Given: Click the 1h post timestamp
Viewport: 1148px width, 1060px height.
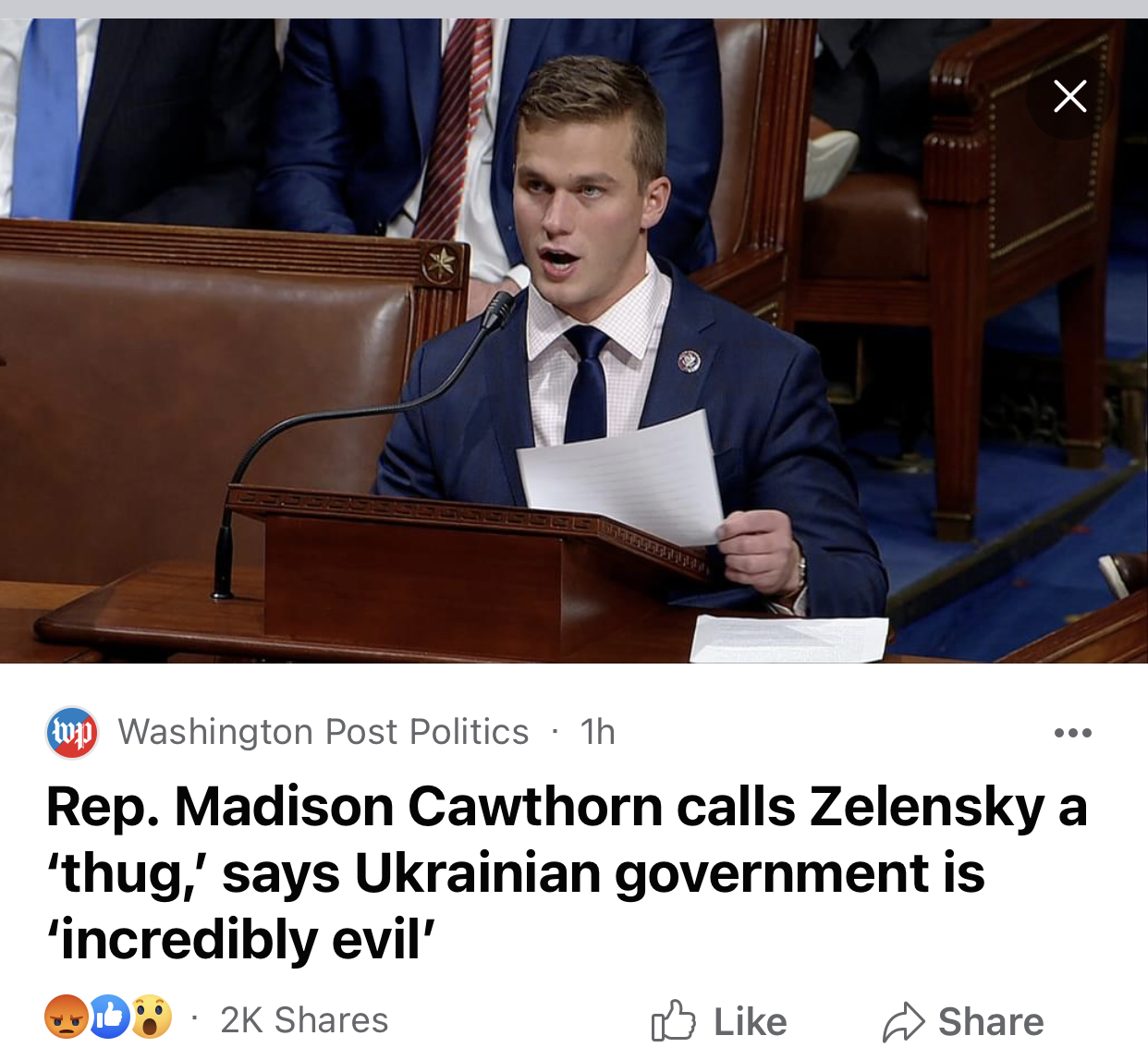Looking at the screenshot, I should [597, 732].
